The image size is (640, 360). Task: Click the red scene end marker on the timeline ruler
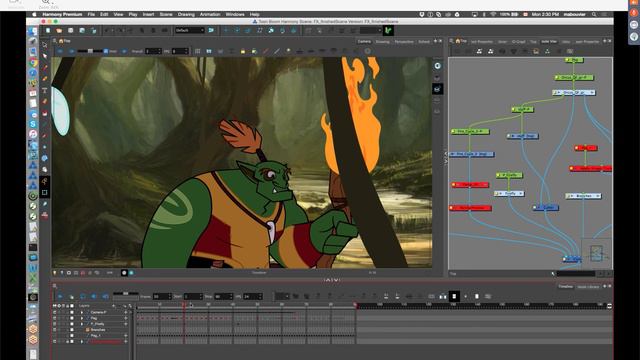tap(356, 305)
